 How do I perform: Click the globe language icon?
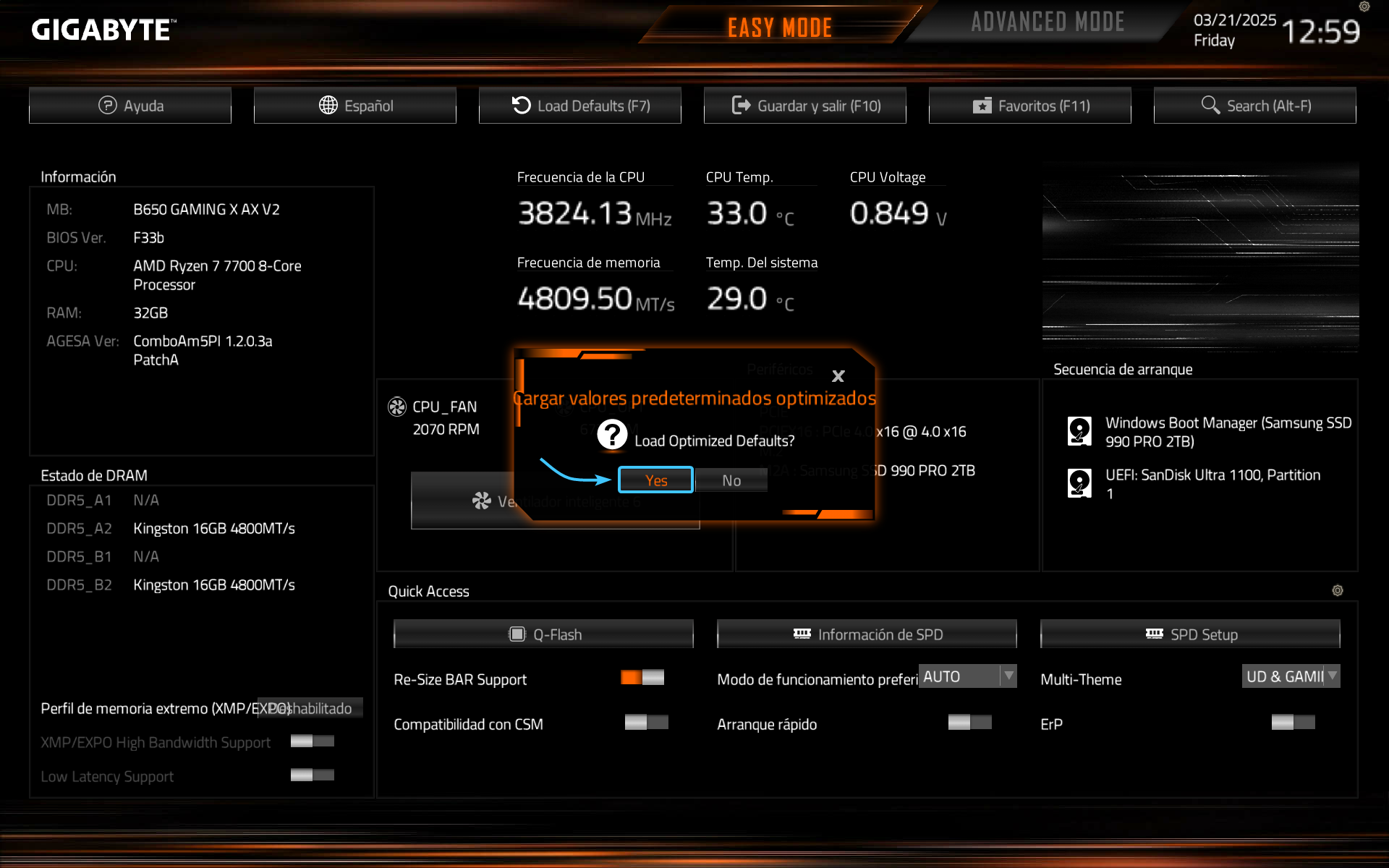tap(328, 106)
